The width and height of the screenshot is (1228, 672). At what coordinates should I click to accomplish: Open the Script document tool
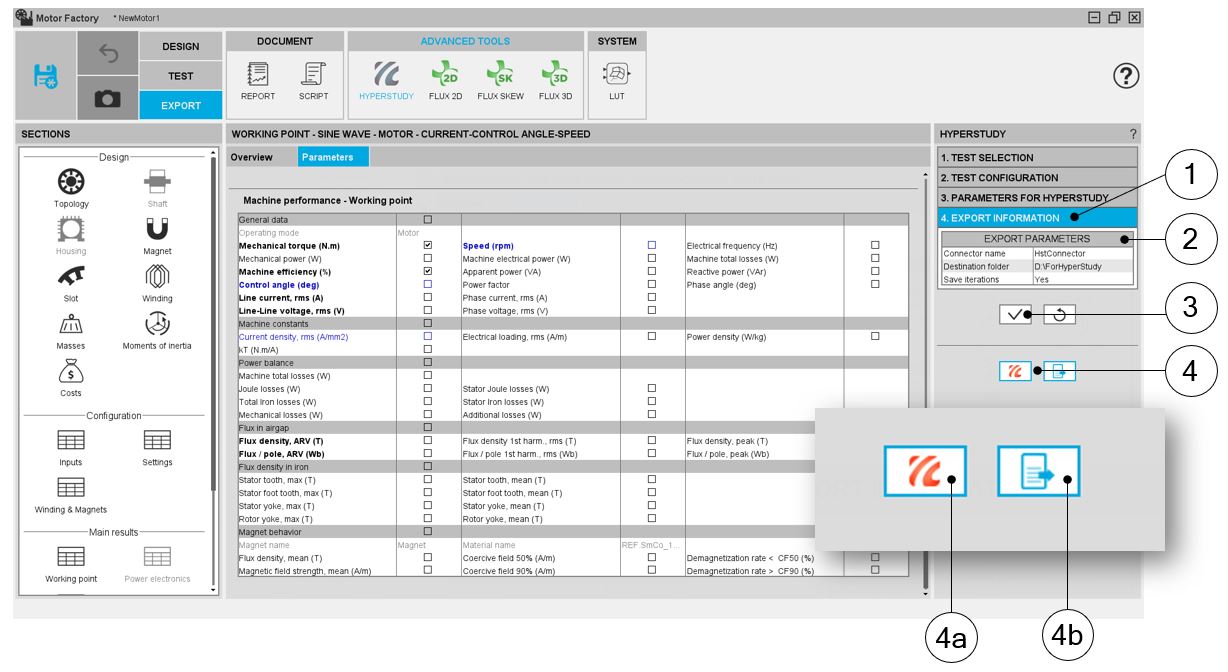pos(313,79)
